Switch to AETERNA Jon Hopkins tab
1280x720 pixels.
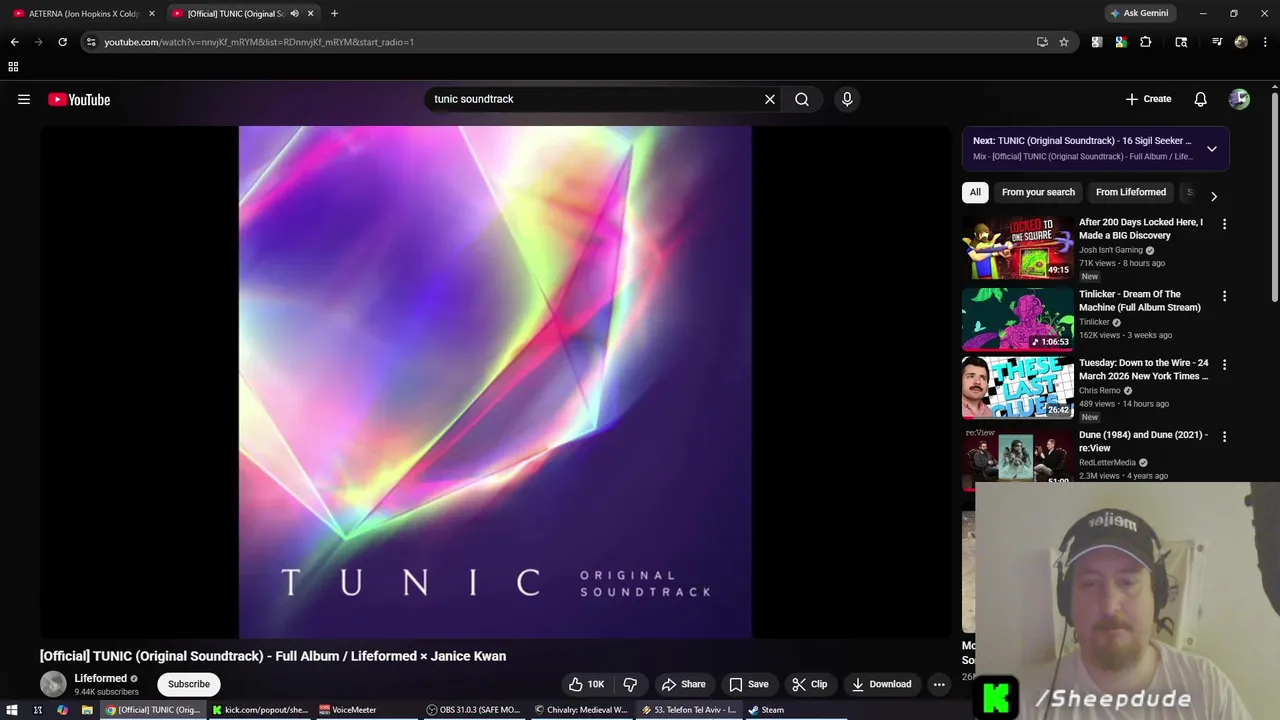tap(82, 14)
